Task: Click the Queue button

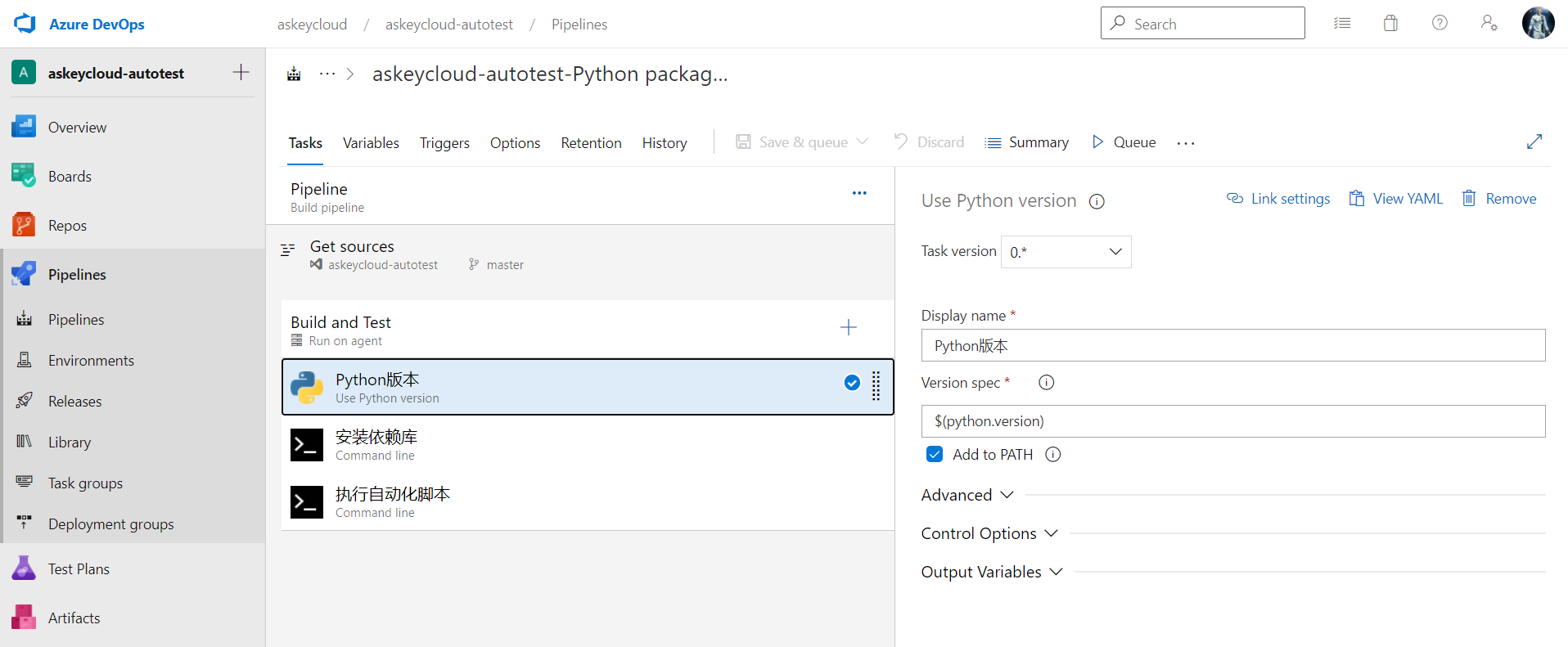Action: click(x=1124, y=142)
